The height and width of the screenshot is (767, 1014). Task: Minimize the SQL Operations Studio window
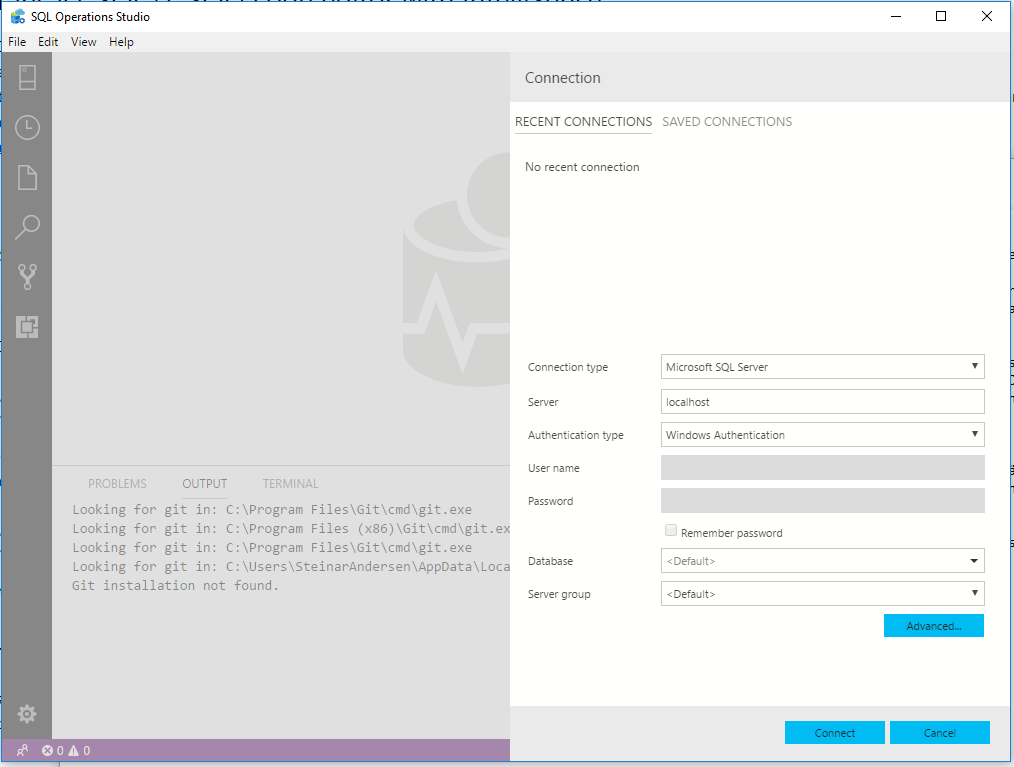coord(896,16)
